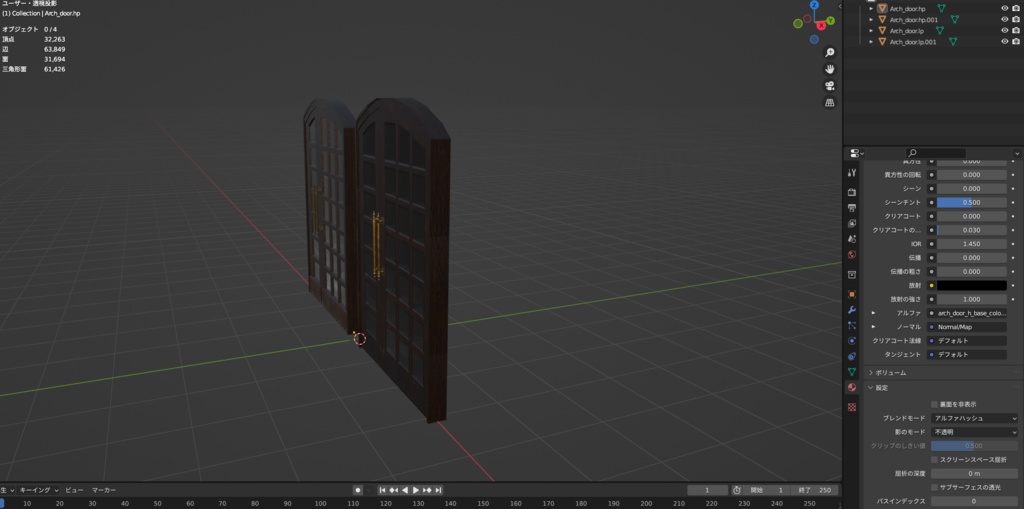Hide Arch_door.lp.001 with its eye icon
This screenshot has height=509, width=1024.
pyautogui.click(x=1004, y=42)
